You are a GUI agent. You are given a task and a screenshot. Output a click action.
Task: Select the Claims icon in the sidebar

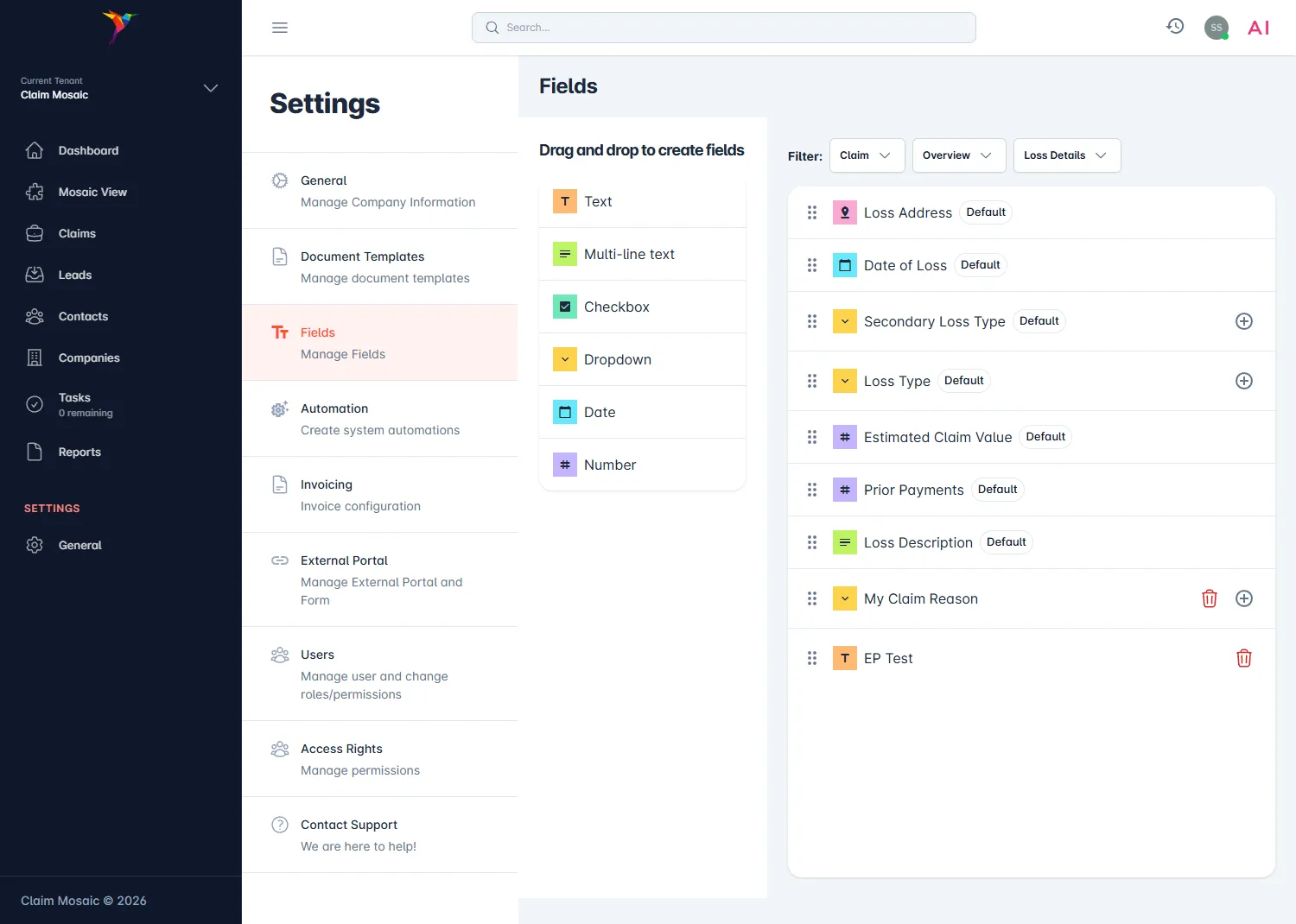(x=35, y=233)
